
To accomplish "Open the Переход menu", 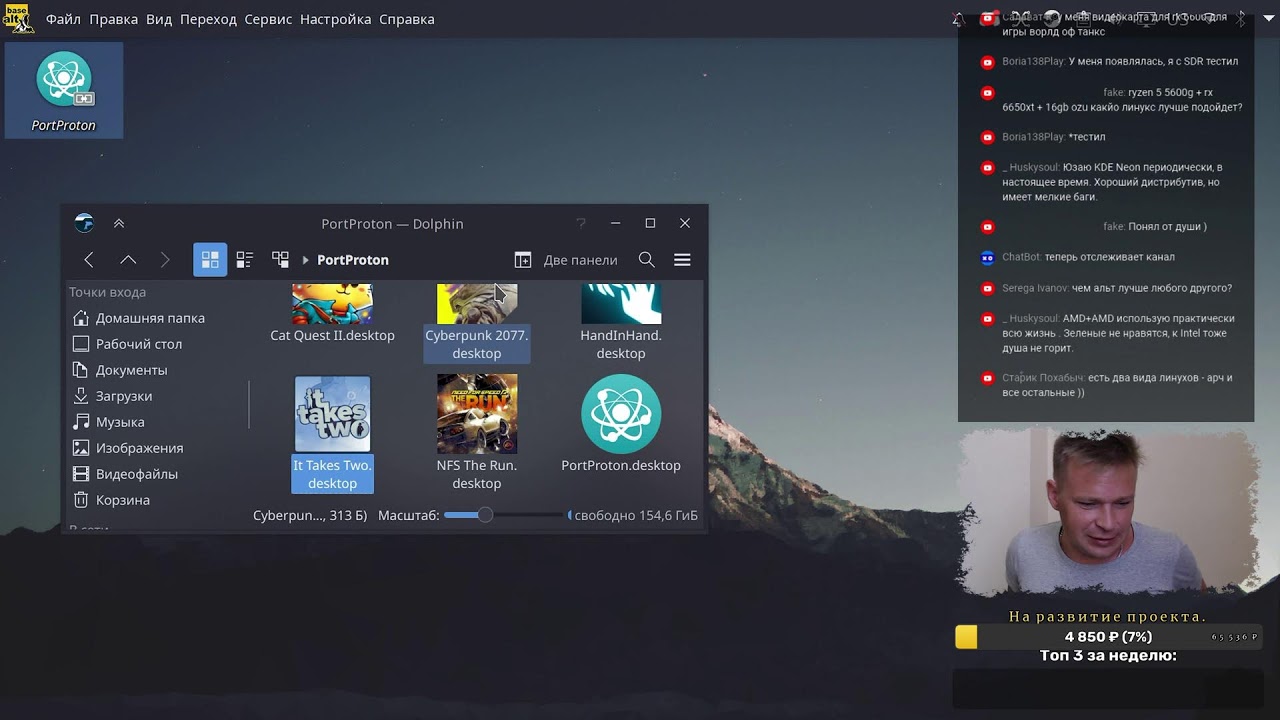I will [x=208, y=19].
